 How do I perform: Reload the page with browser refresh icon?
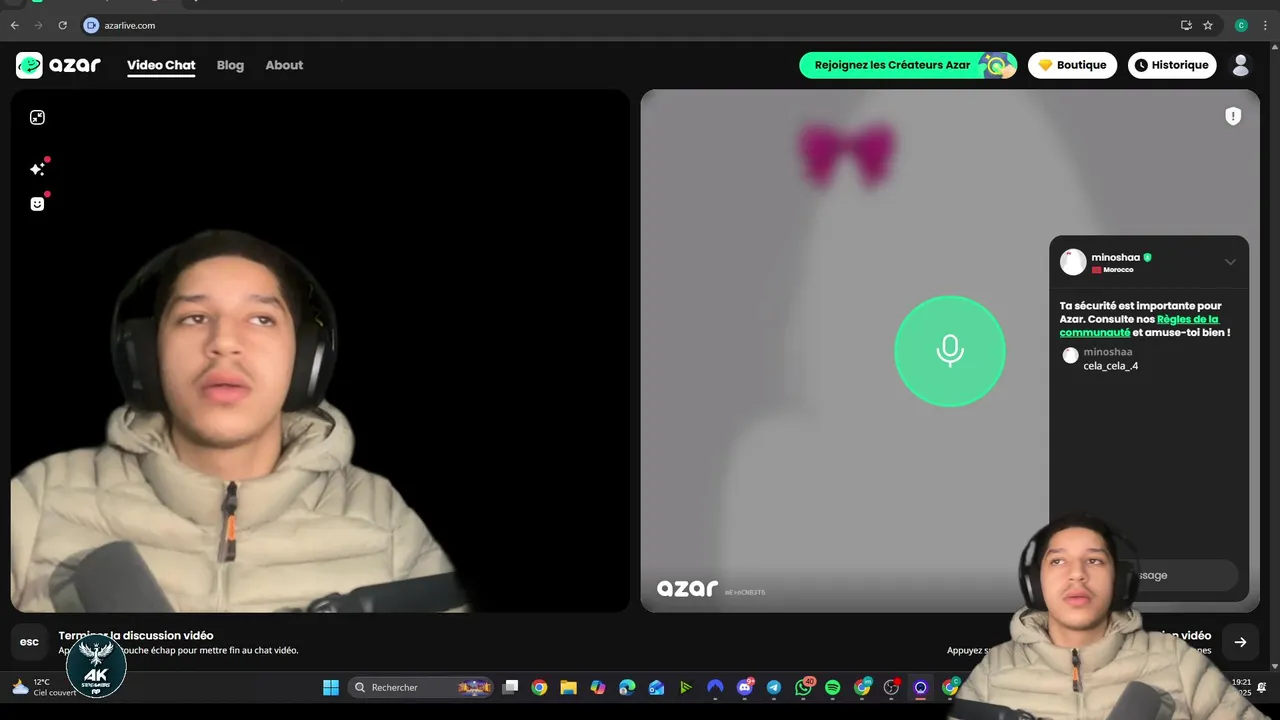[x=62, y=25]
